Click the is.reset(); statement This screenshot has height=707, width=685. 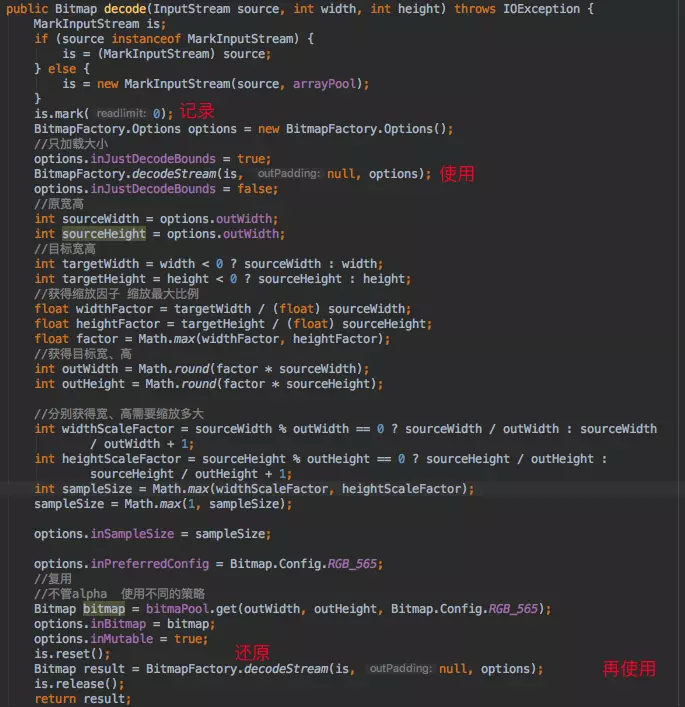[x=72, y=654]
